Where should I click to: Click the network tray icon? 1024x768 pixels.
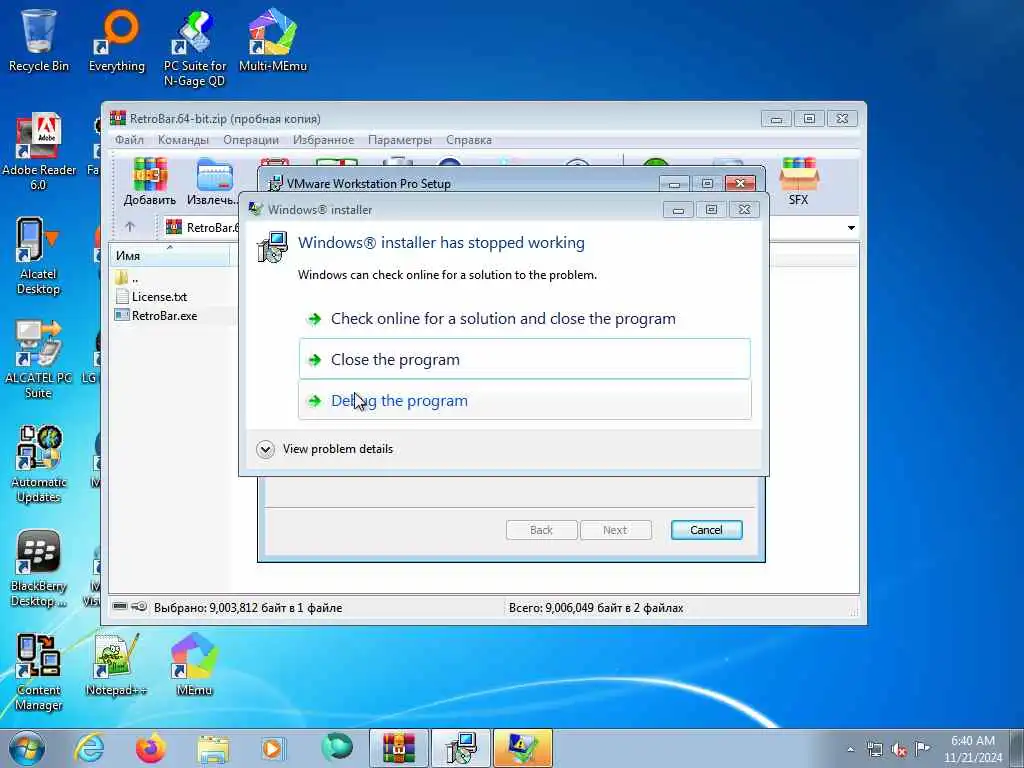tap(874, 749)
